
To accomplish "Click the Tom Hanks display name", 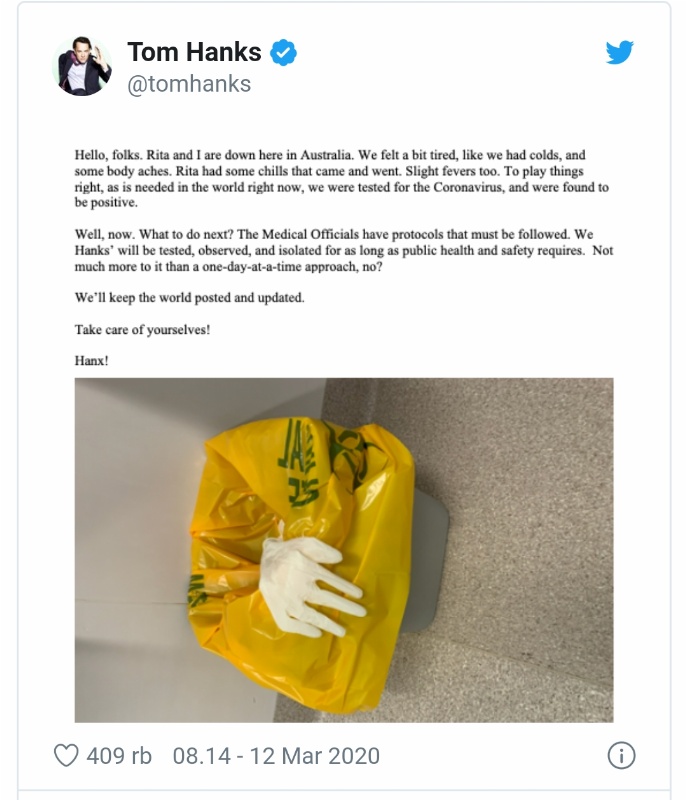I will (194, 52).
